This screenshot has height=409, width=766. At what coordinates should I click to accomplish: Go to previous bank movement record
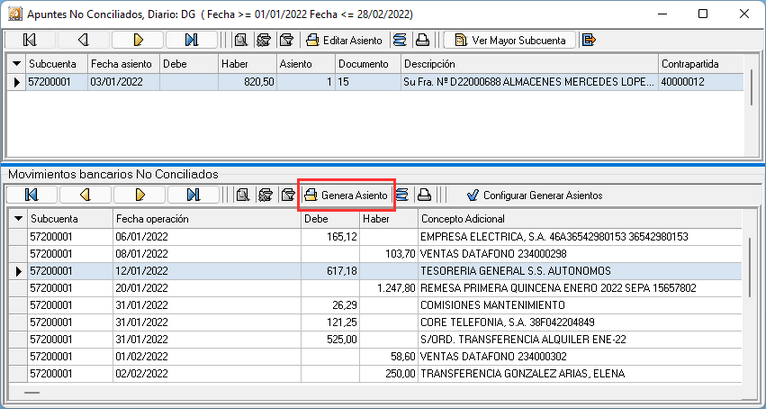click(85, 195)
